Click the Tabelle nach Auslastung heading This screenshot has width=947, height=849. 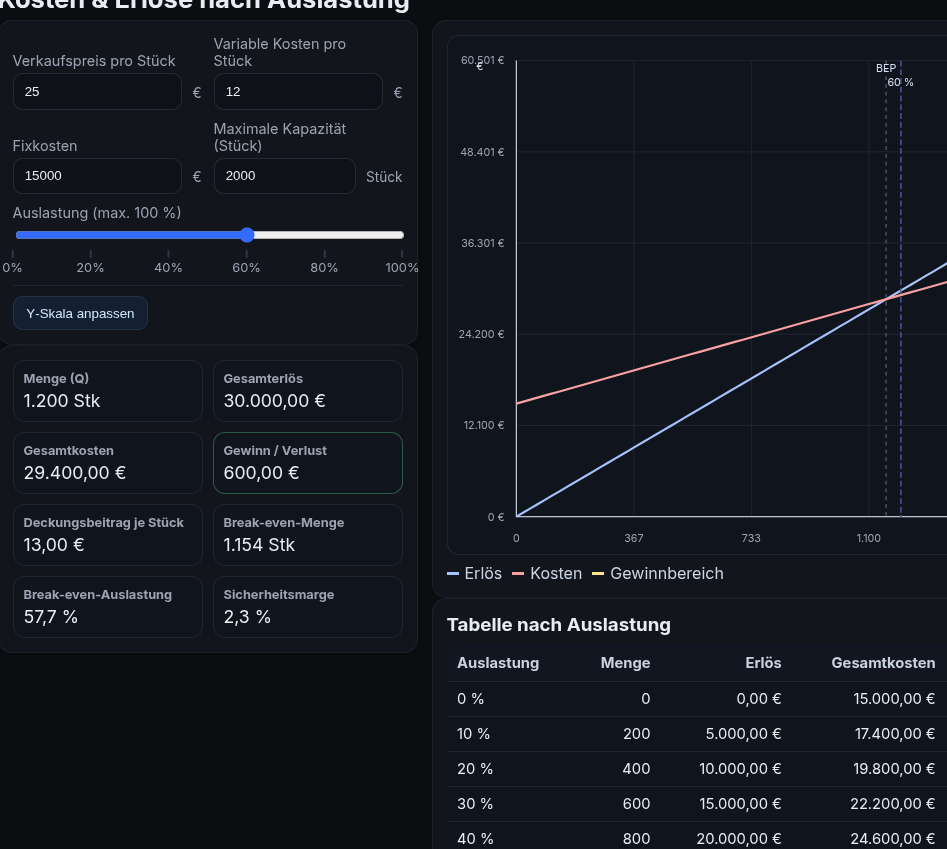tap(559, 625)
